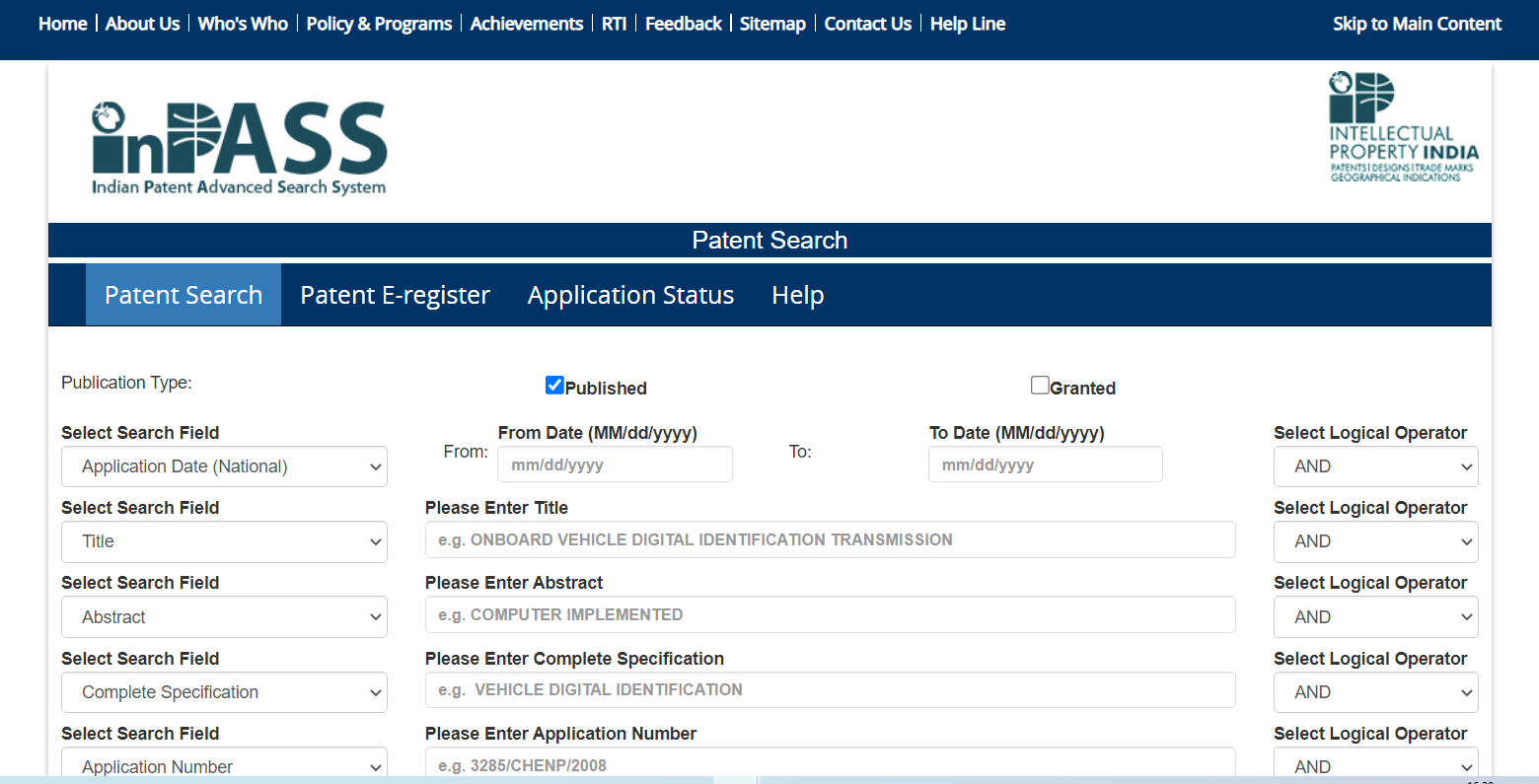Click the From Date input field
The height and width of the screenshot is (784, 1539).
click(x=615, y=464)
